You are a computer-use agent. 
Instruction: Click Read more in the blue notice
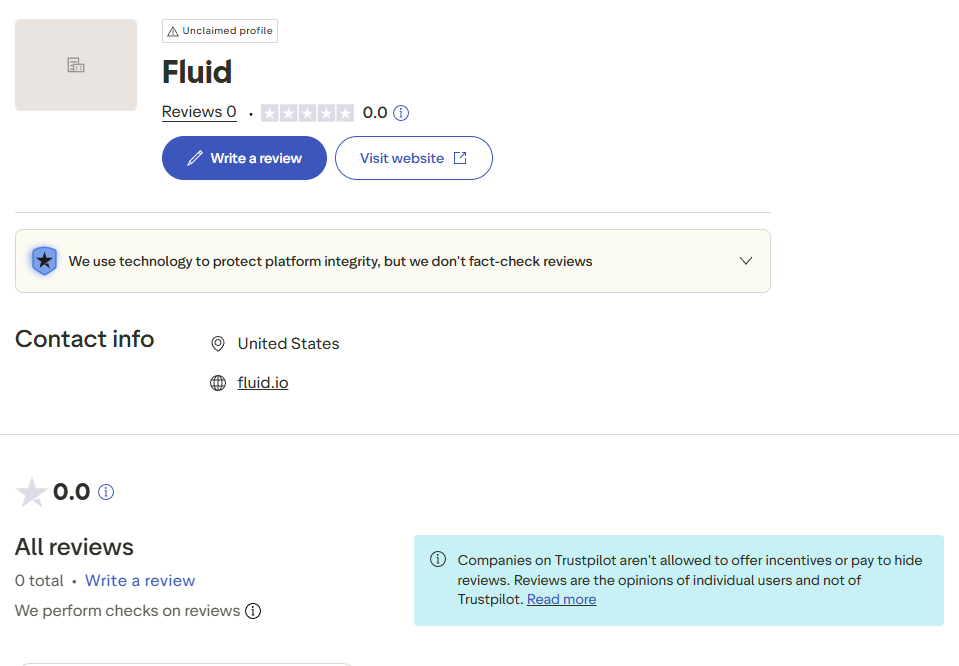click(x=561, y=599)
